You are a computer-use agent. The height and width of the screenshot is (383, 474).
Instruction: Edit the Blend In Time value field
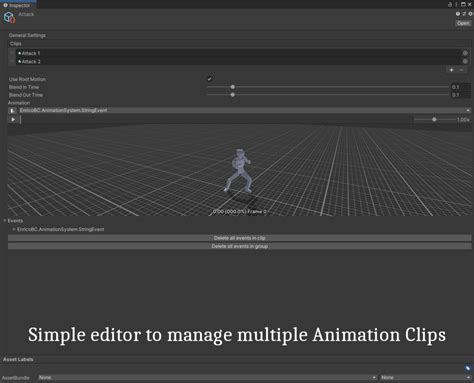click(461, 87)
